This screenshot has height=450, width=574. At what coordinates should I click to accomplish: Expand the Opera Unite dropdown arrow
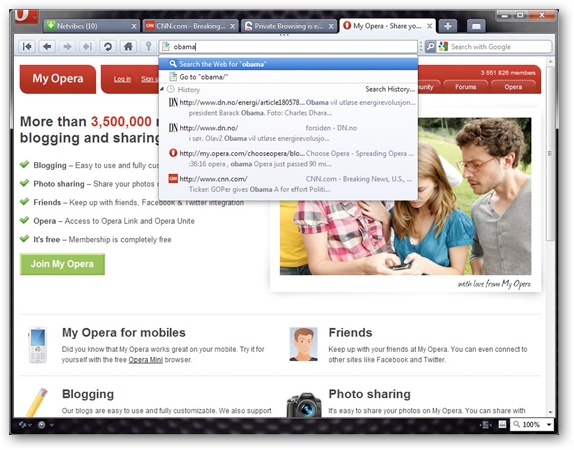[52, 425]
